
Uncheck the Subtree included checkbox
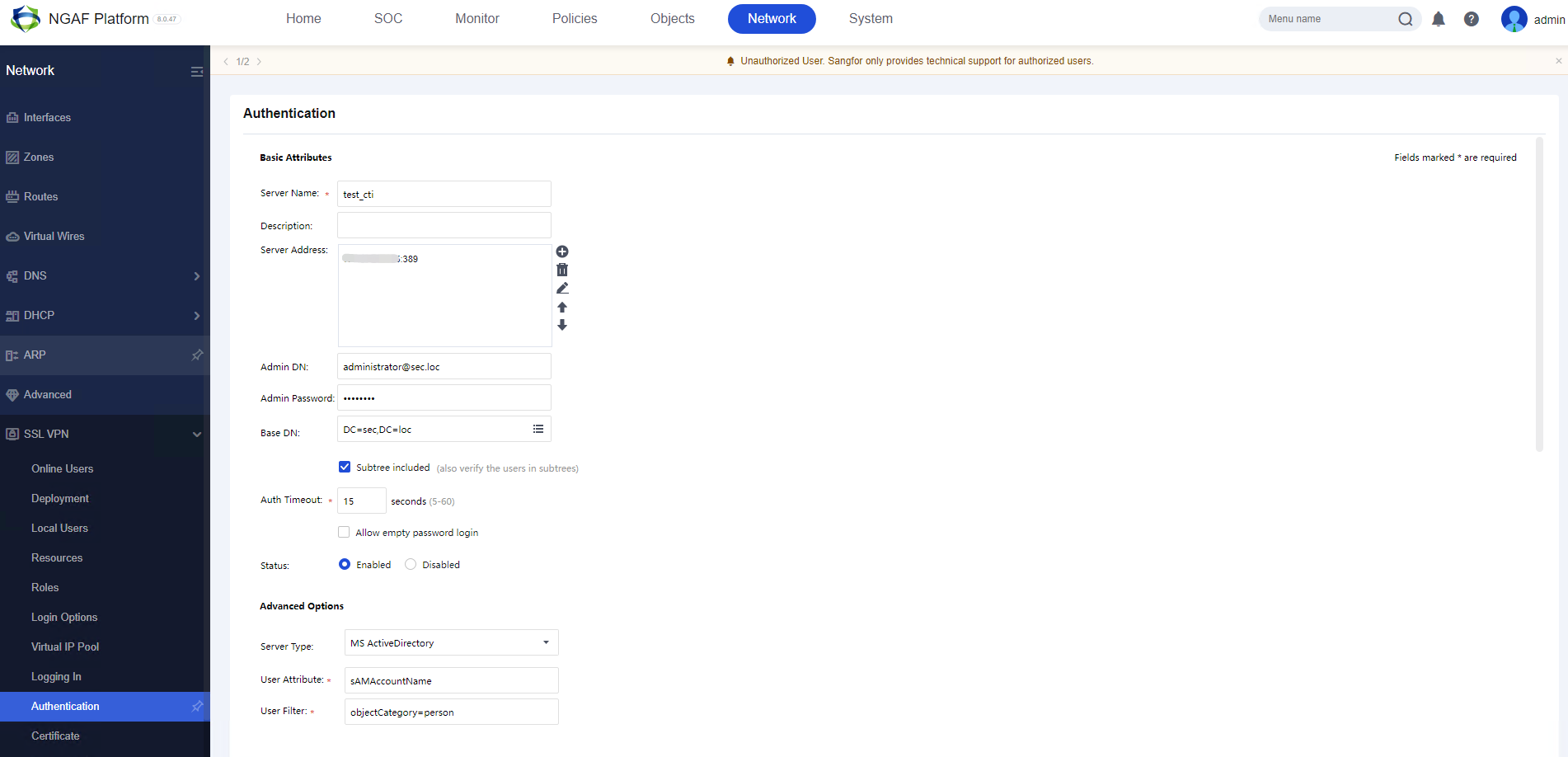(x=345, y=467)
